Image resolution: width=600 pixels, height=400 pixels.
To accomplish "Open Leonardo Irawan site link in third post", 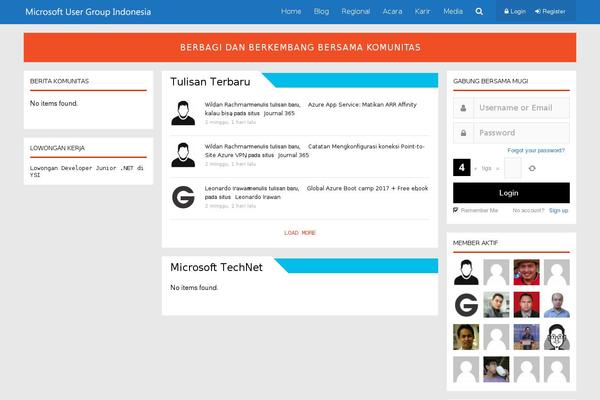I will 258,197.
